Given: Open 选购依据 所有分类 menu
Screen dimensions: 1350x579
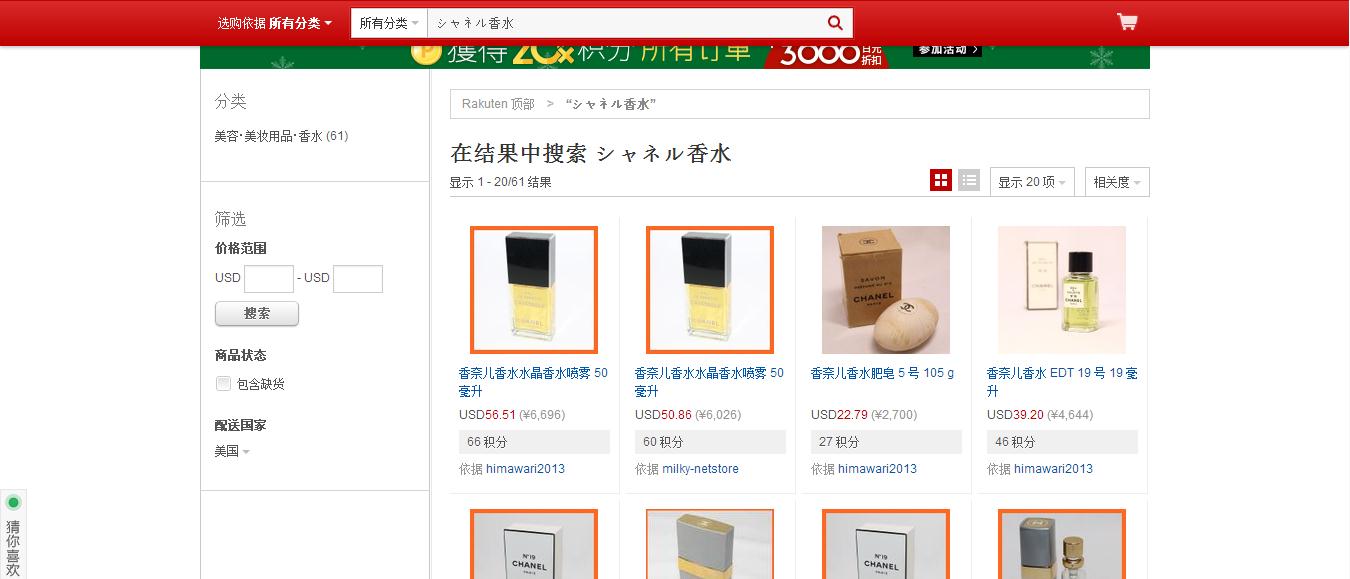Looking at the screenshot, I should (x=275, y=23).
